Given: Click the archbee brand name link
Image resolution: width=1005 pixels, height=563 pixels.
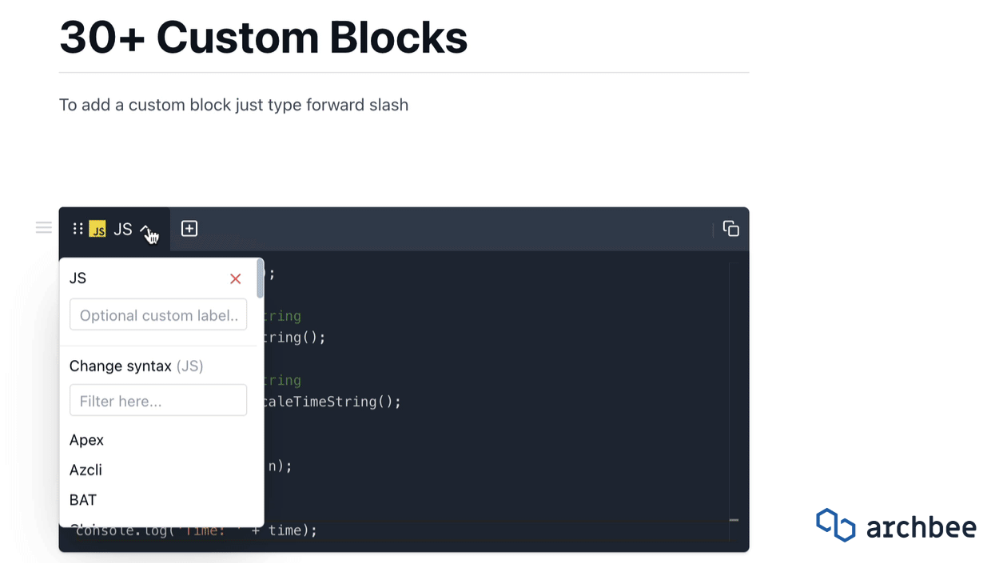Looking at the screenshot, I should (920, 527).
